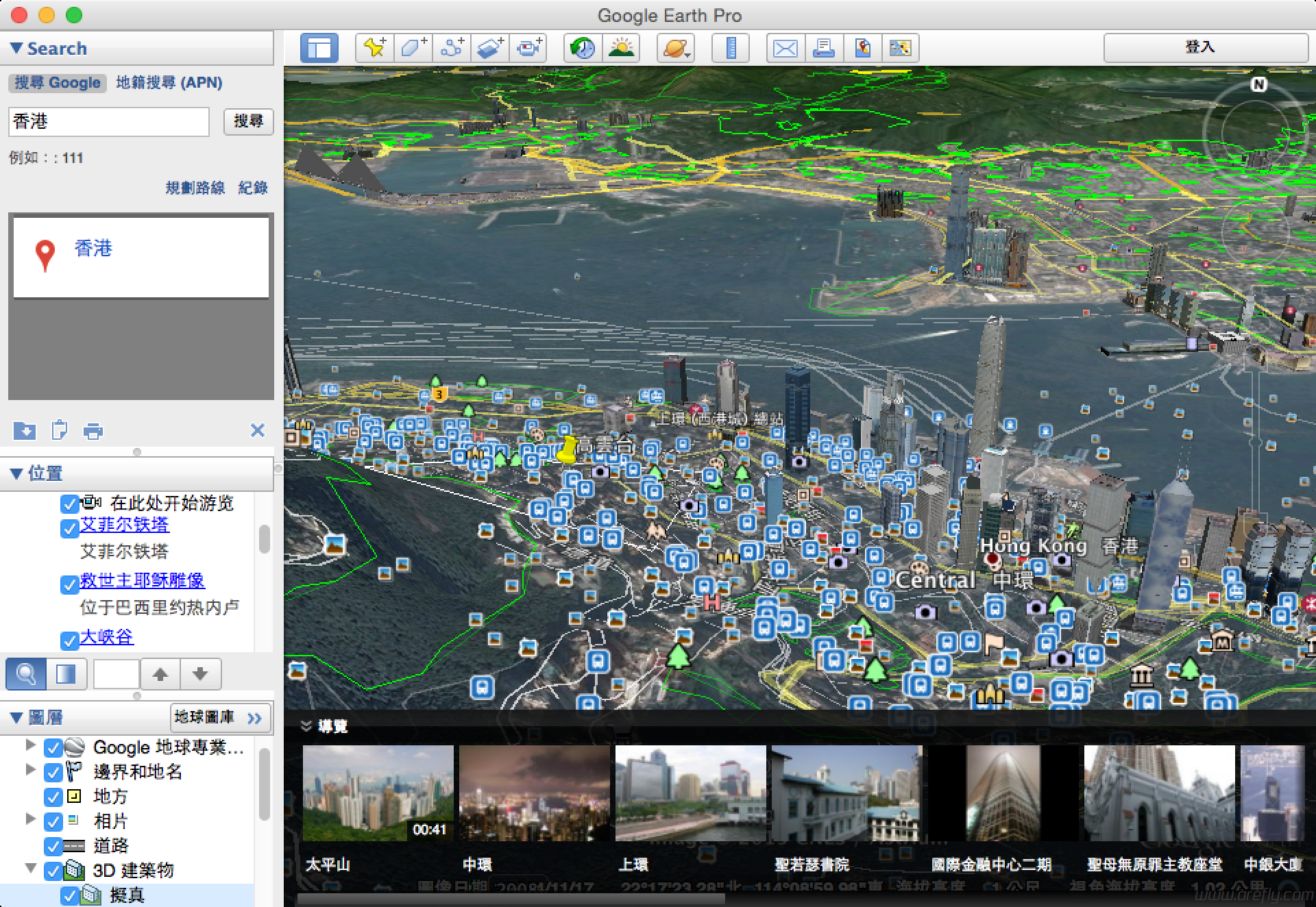Open the 大峡谷 place link
Image resolution: width=1316 pixels, height=907 pixels.
[x=107, y=636]
